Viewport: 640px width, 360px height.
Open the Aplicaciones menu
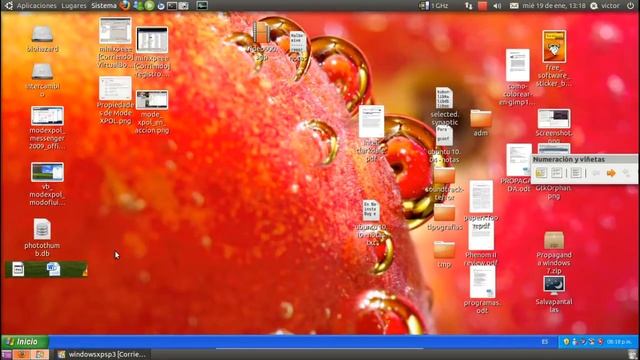coord(36,6)
